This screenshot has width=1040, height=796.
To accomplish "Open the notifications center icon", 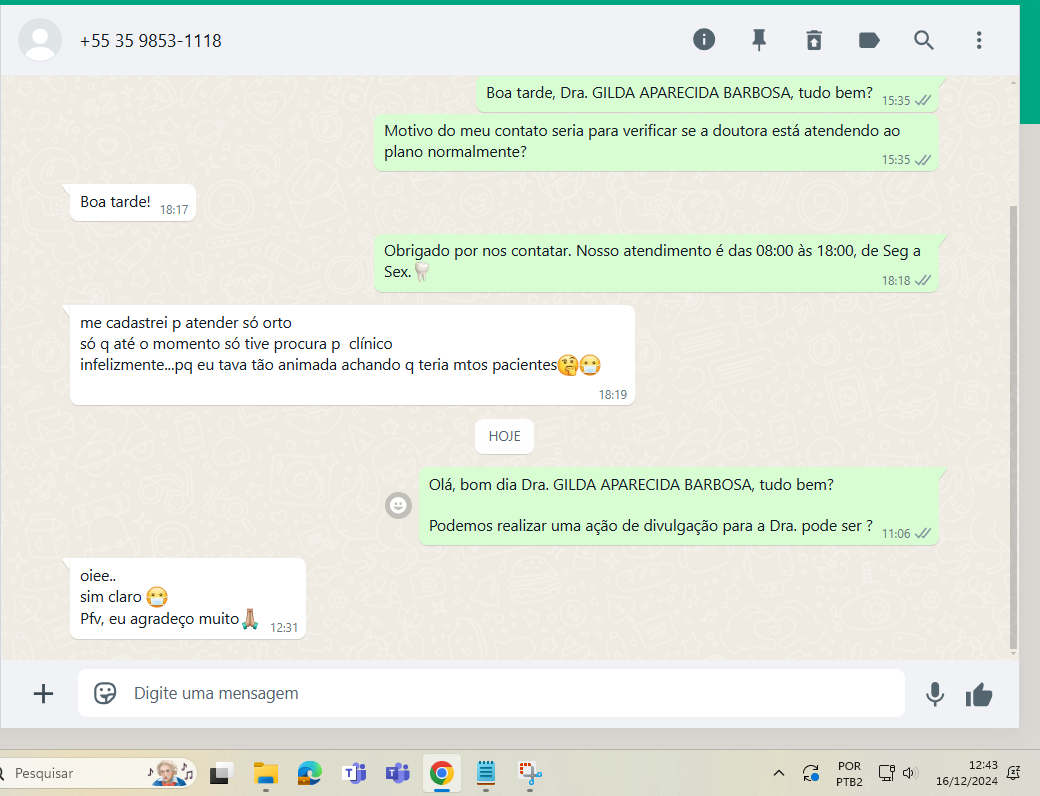I will click(x=1013, y=773).
